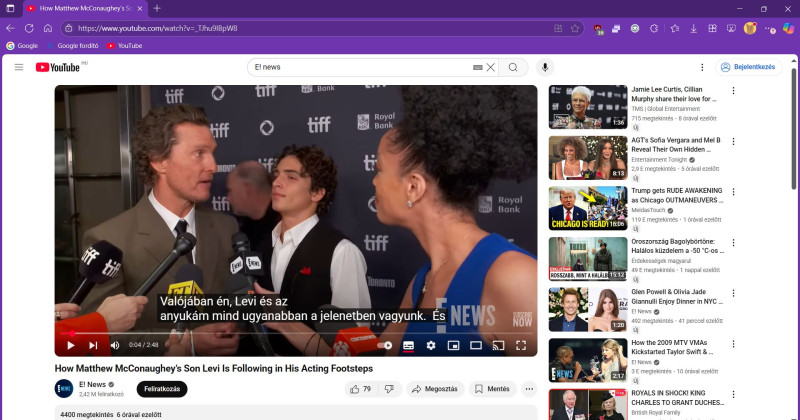The width and height of the screenshot is (800, 420).
Task: Search by voice with the microphone
Action: pyautogui.click(x=545, y=67)
